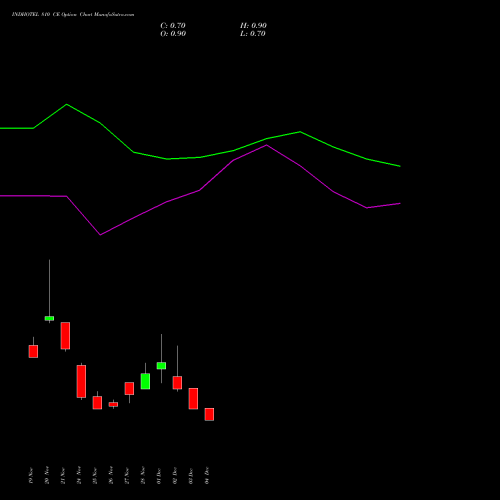Image resolution: width=500 pixels, height=500 pixels.
Task: Click the '26 Nov' date label
Action: 111,476
